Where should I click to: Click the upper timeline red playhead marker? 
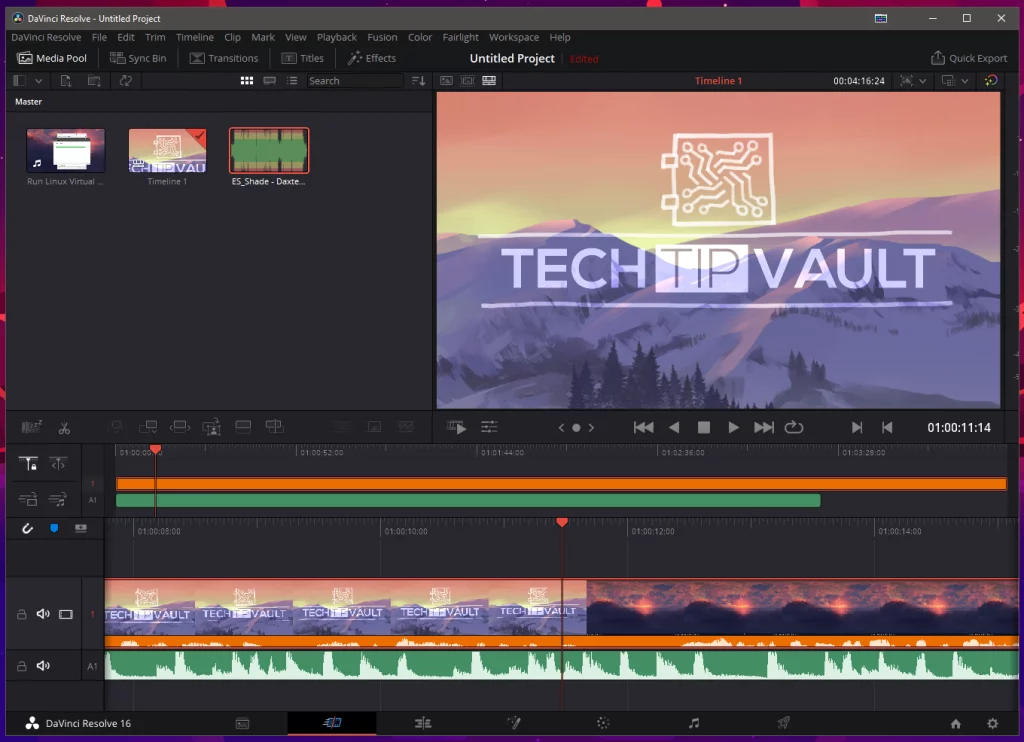(155, 449)
